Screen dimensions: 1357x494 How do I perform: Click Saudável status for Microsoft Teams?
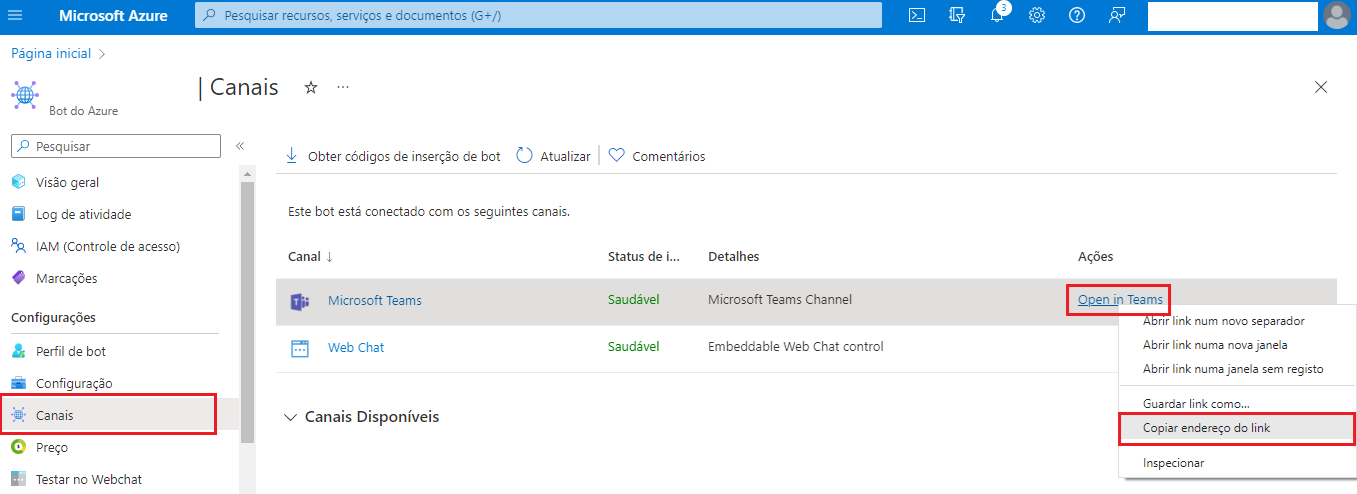tap(634, 299)
